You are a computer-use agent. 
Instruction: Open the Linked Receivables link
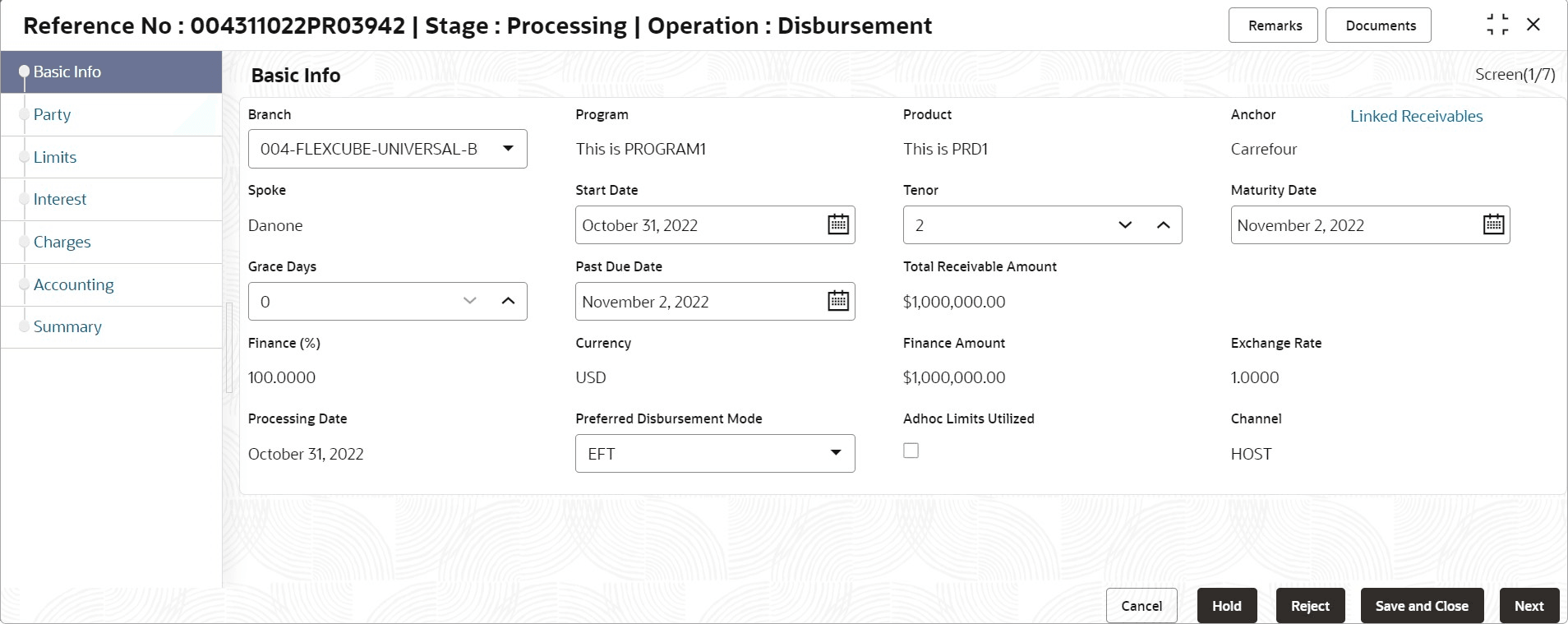pos(1416,116)
